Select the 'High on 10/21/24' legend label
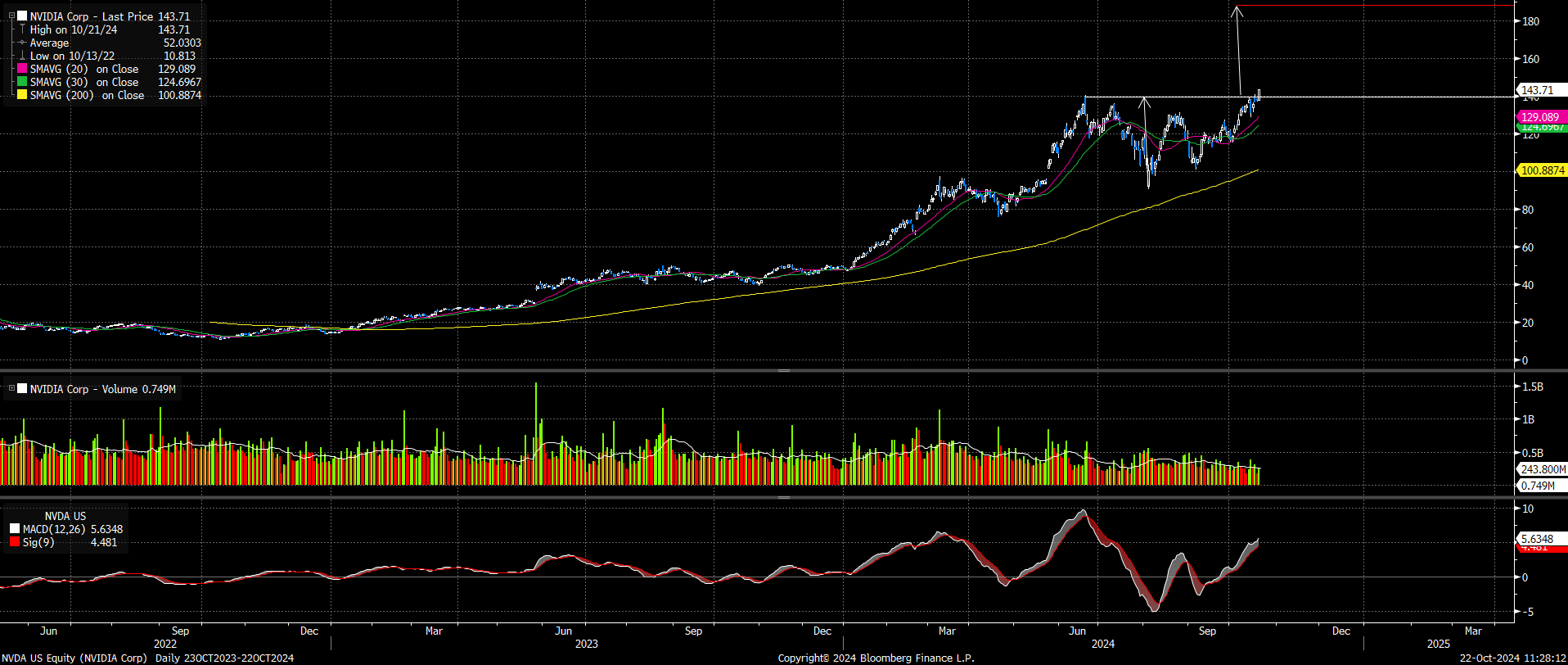1568x665 pixels. [74, 29]
